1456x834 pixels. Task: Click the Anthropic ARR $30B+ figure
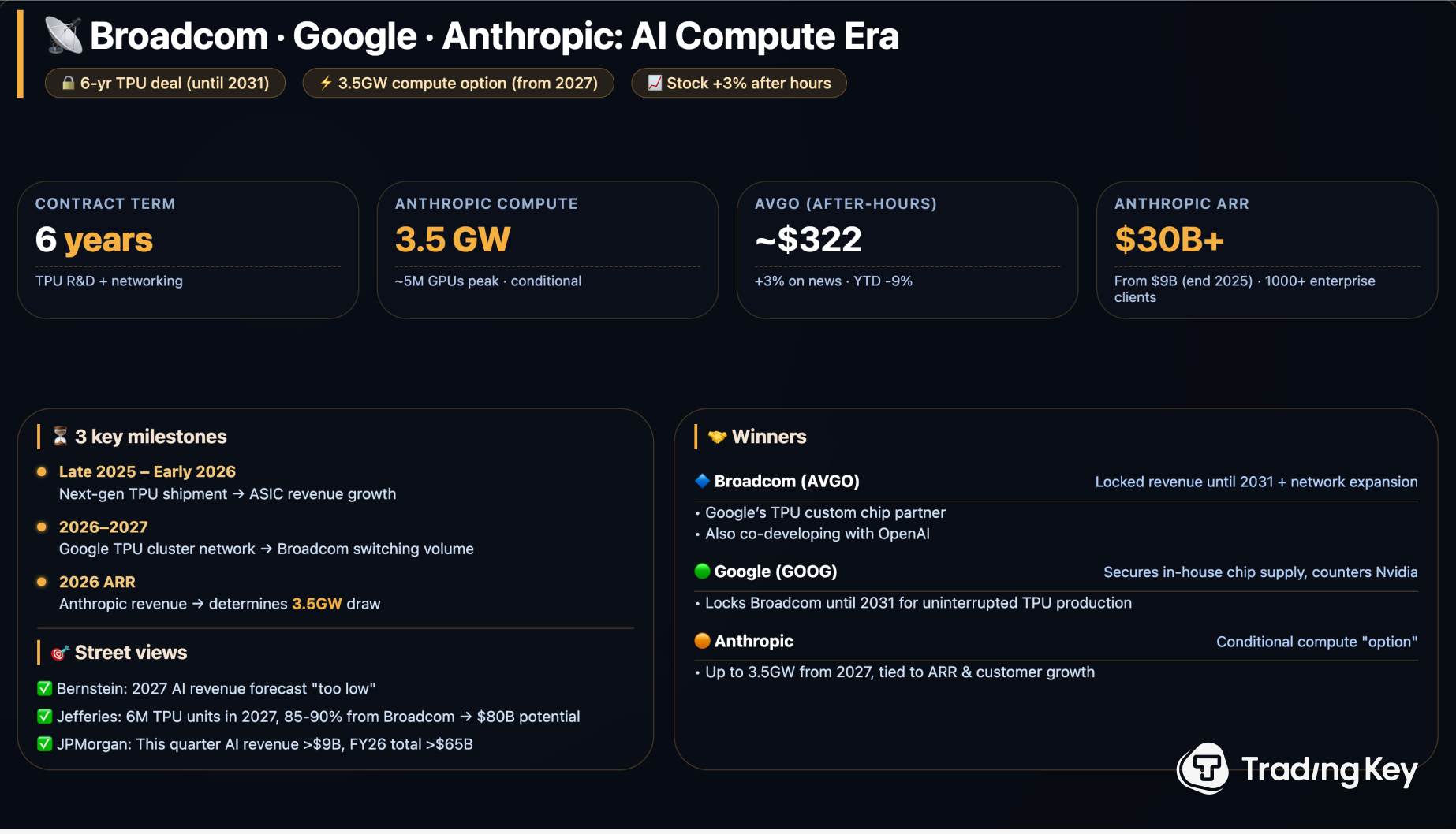click(x=1168, y=240)
